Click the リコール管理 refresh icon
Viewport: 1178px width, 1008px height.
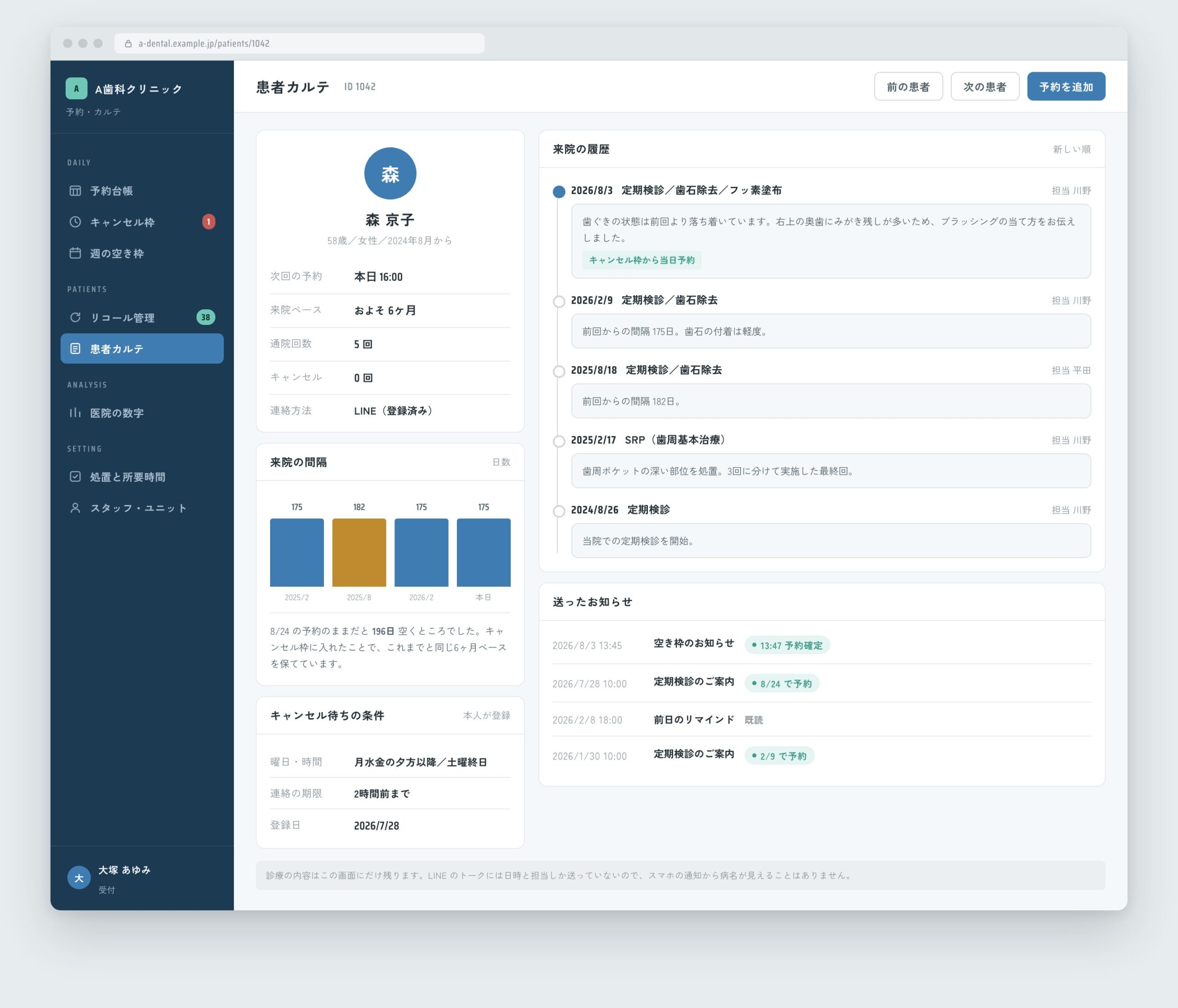tap(75, 317)
